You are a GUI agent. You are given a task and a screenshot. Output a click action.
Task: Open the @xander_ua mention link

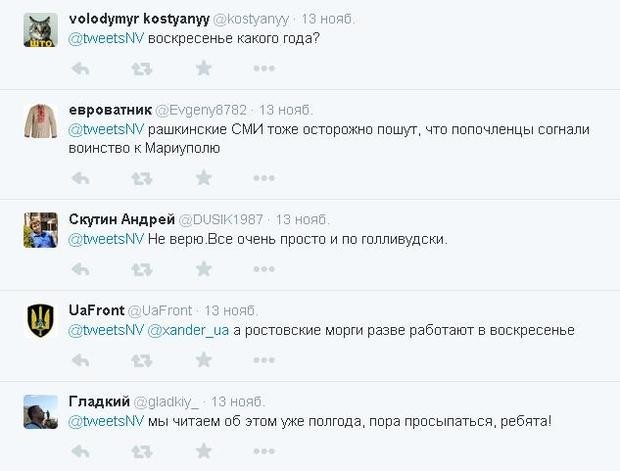188,331
